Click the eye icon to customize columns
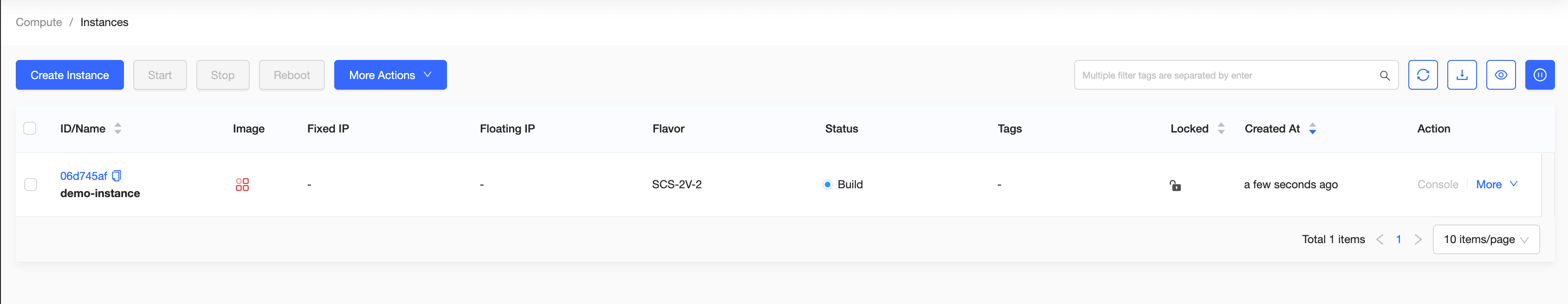This screenshot has width=1568, height=304. pos(1500,75)
